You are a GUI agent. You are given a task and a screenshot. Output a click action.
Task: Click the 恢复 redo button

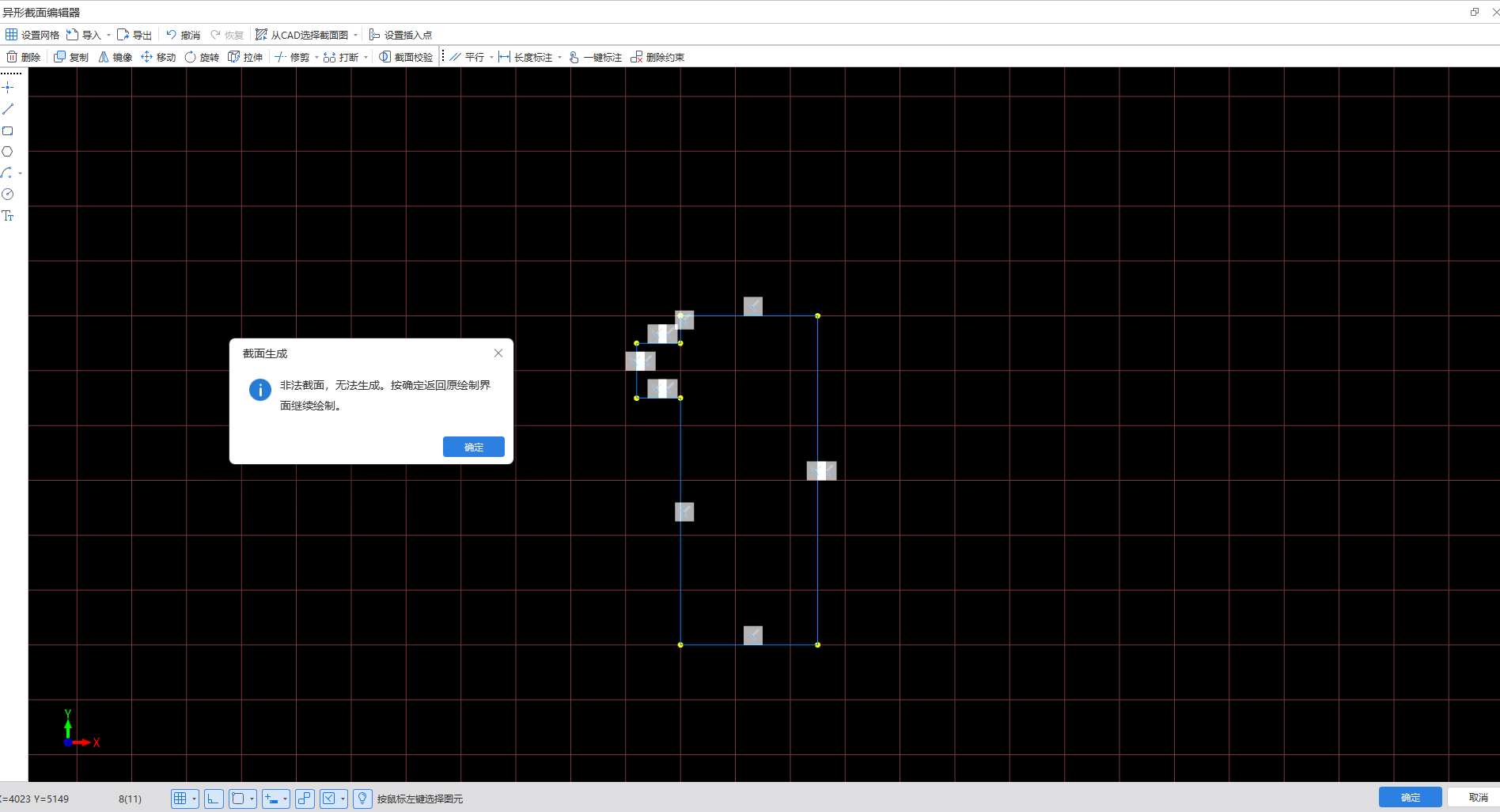(x=227, y=35)
